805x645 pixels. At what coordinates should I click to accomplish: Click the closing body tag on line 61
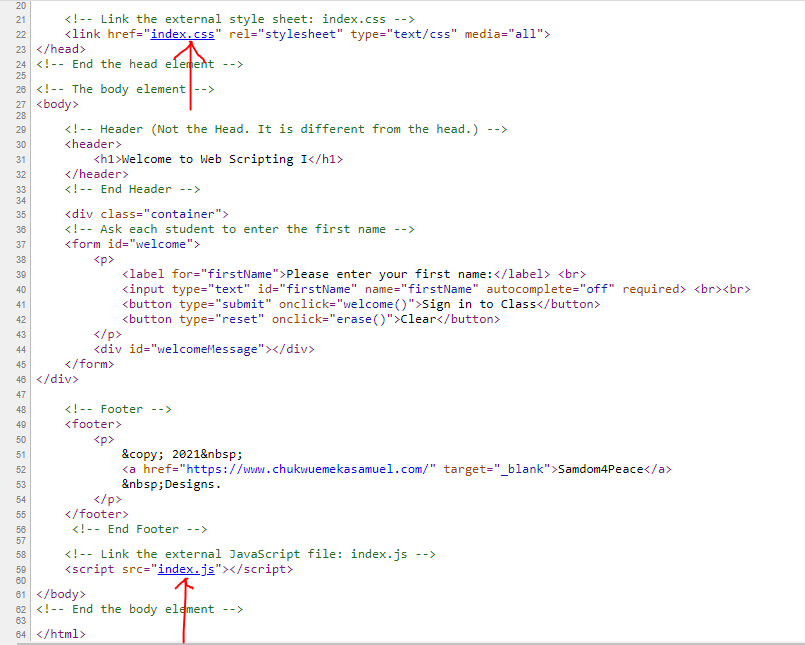coord(61,595)
